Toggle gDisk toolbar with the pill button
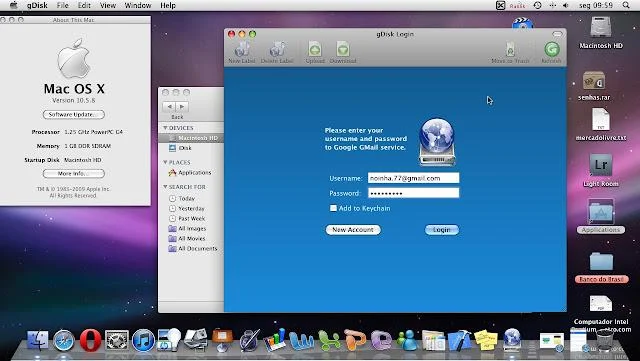Image resolution: width=640 pixels, height=361 pixels. pos(557,34)
